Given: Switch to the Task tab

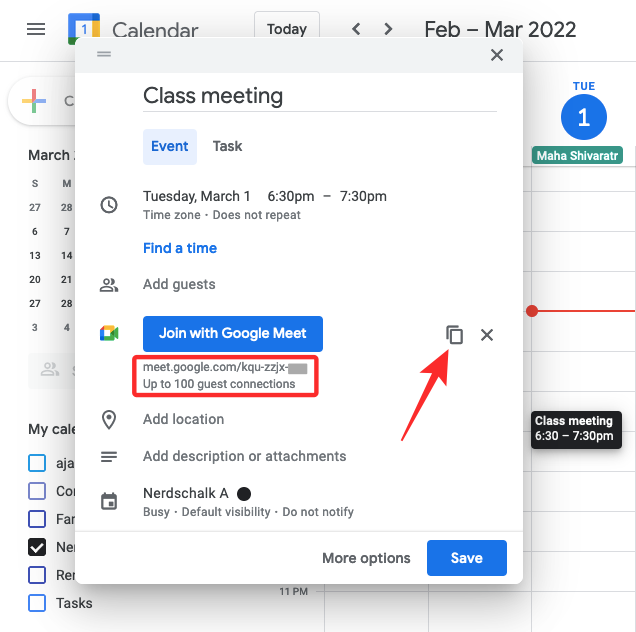Looking at the screenshot, I should pos(227,146).
